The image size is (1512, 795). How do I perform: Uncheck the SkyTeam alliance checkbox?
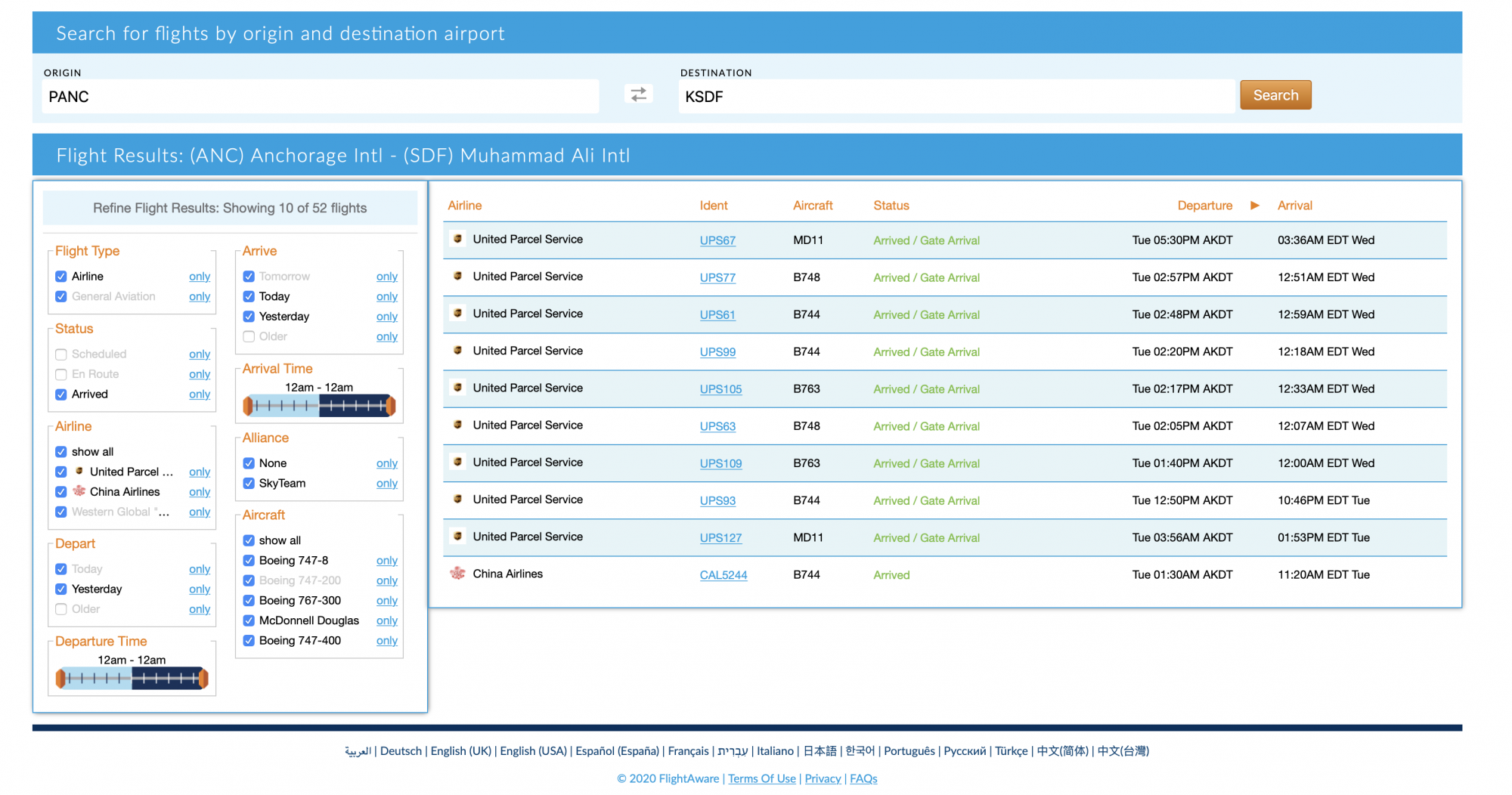[x=249, y=483]
